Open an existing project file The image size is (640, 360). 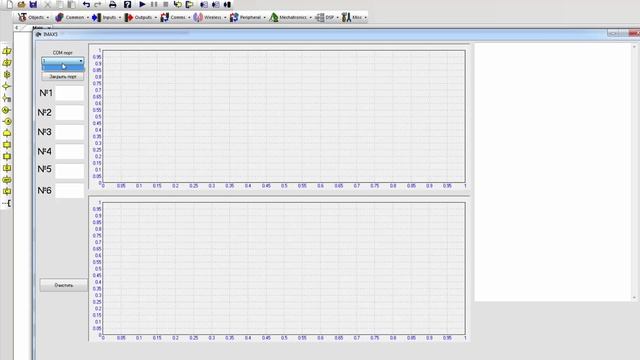click(x=22, y=4)
